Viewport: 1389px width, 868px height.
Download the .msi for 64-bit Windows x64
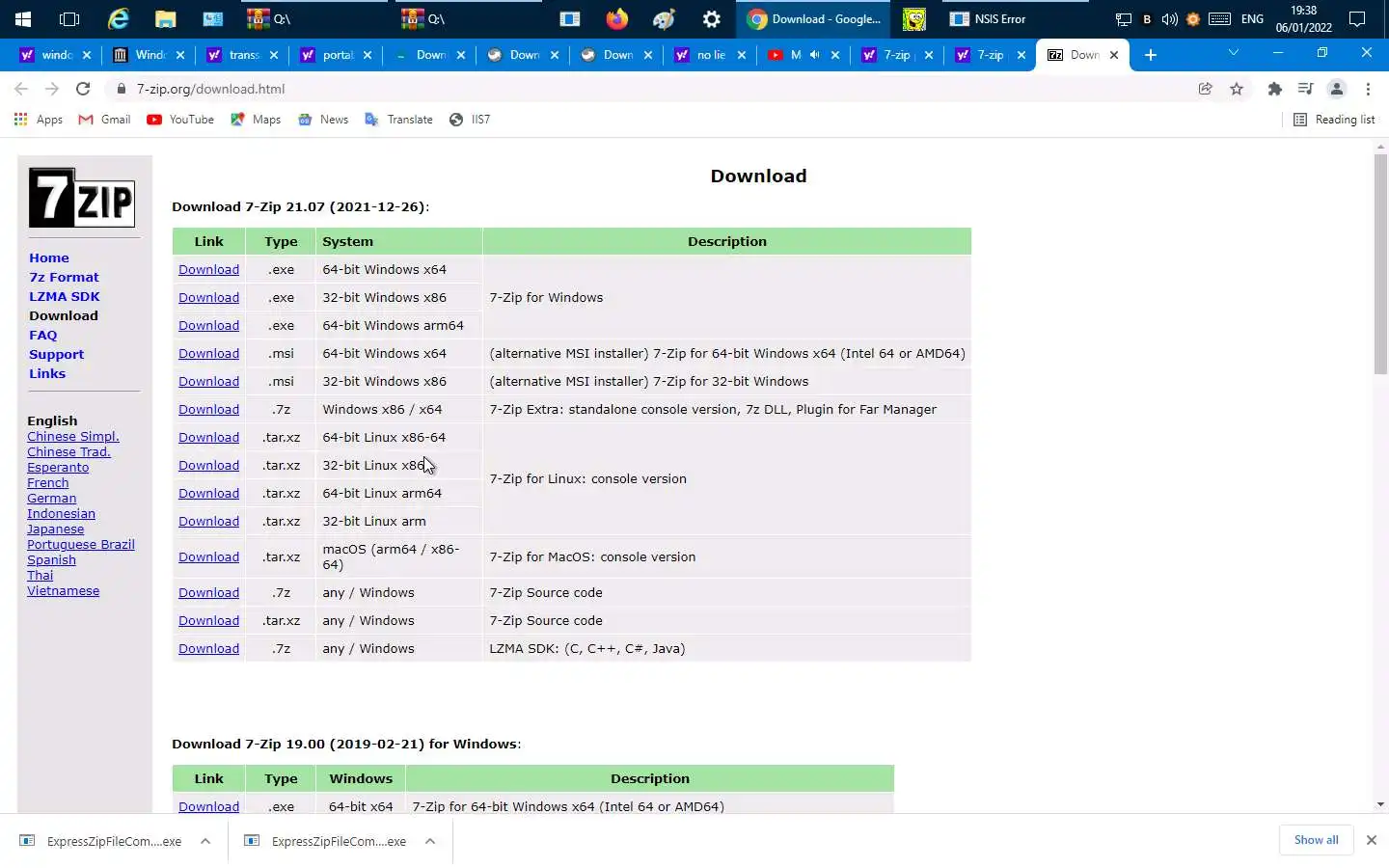coord(208,353)
